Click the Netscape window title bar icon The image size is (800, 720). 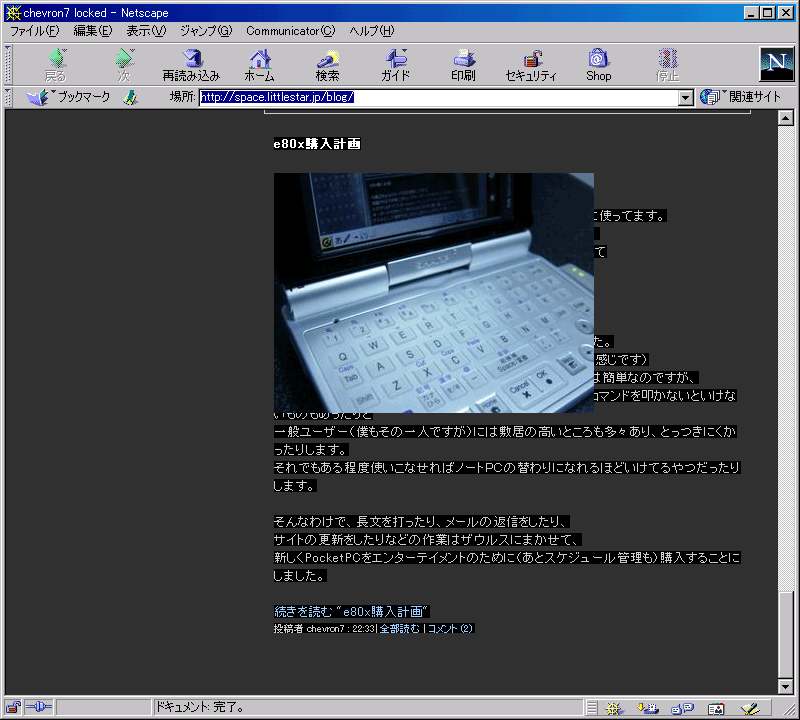(13, 13)
